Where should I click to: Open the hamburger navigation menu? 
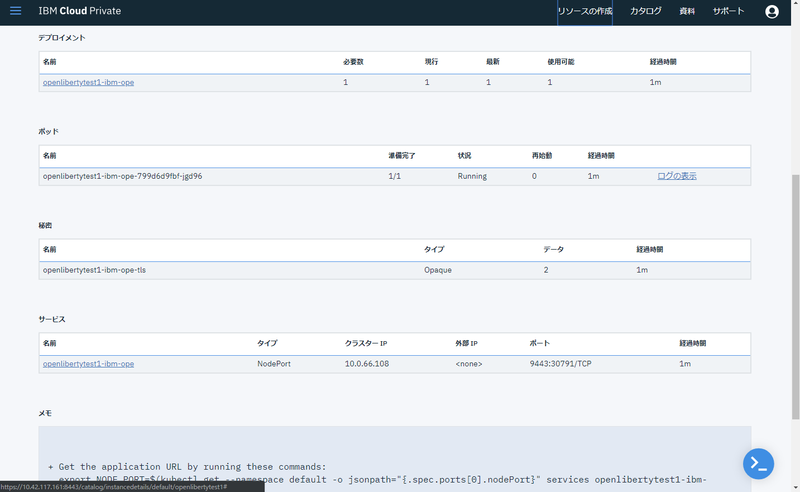point(16,11)
